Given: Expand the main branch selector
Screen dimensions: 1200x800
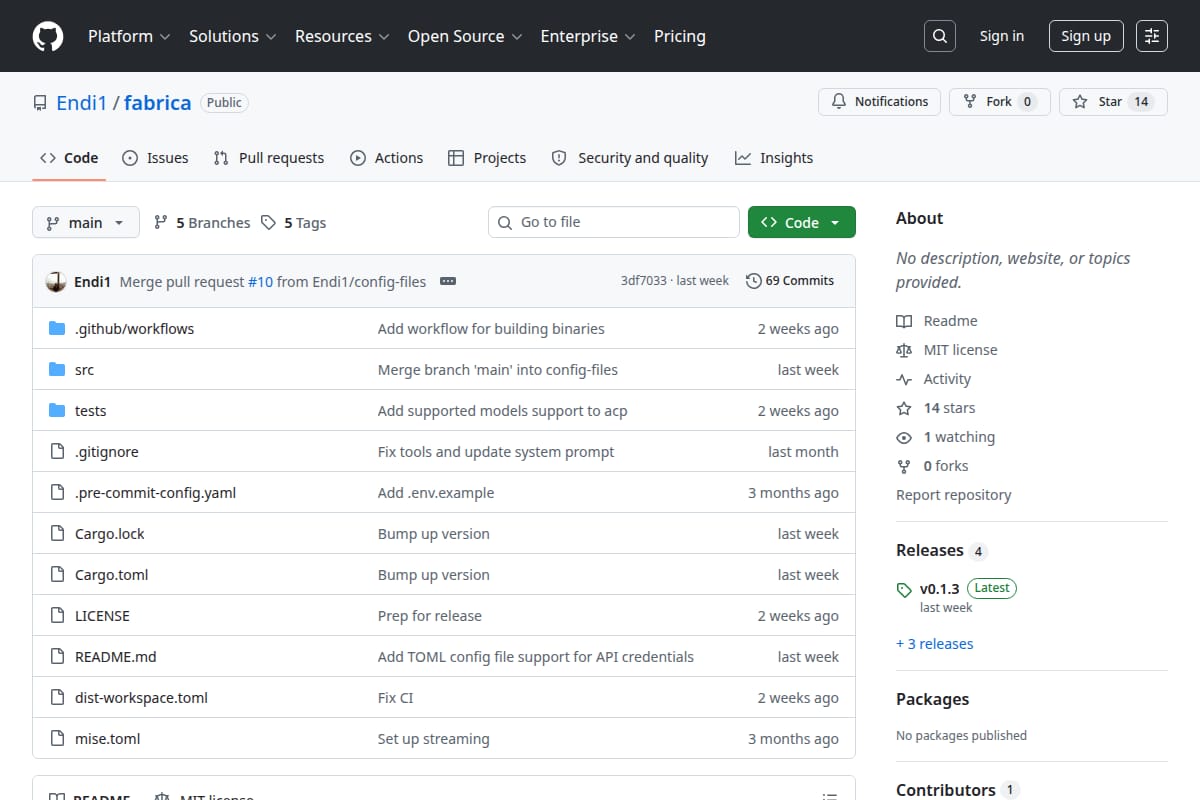Looking at the screenshot, I should point(85,223).
